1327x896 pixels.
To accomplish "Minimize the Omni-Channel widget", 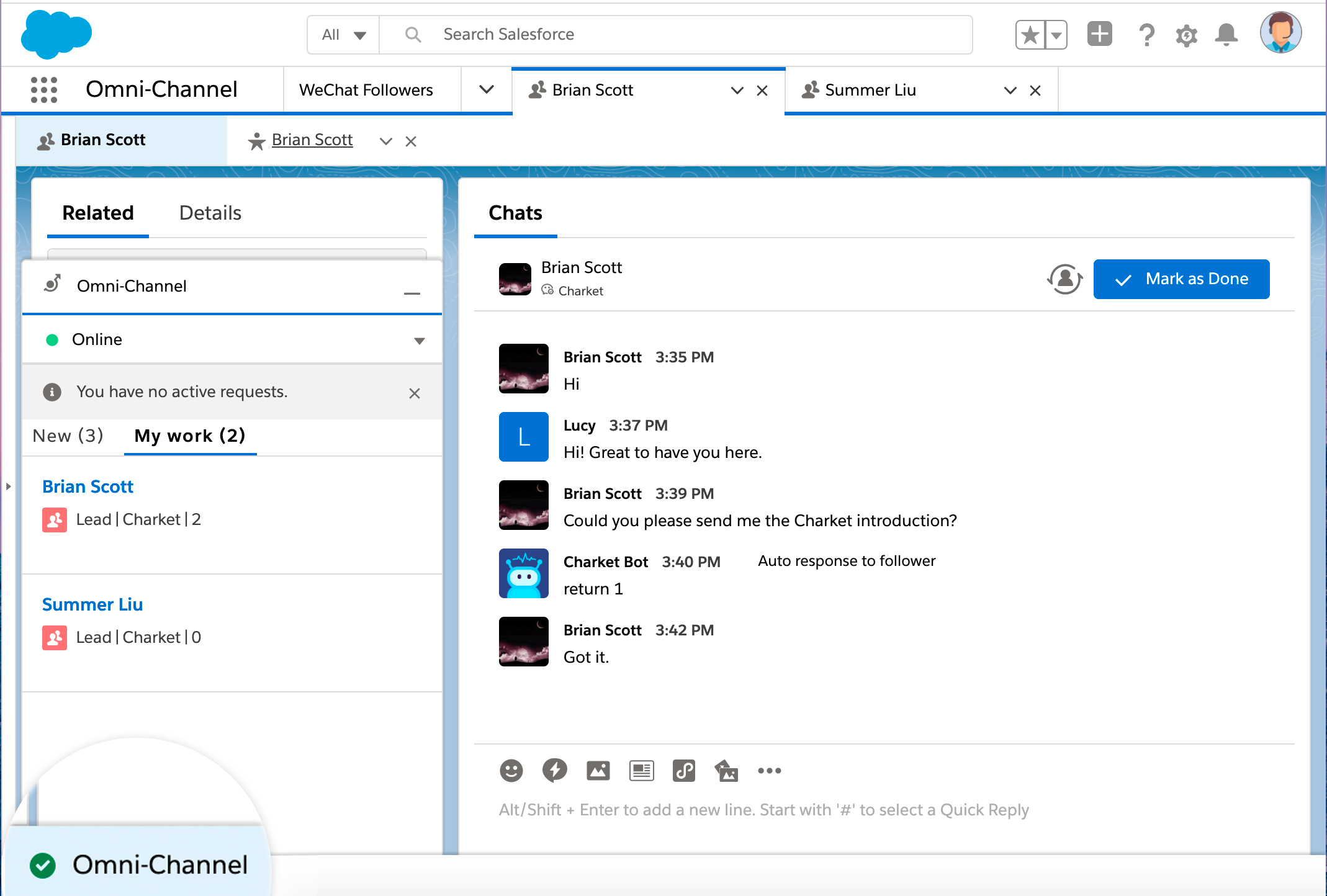I will tap(412, 293).
